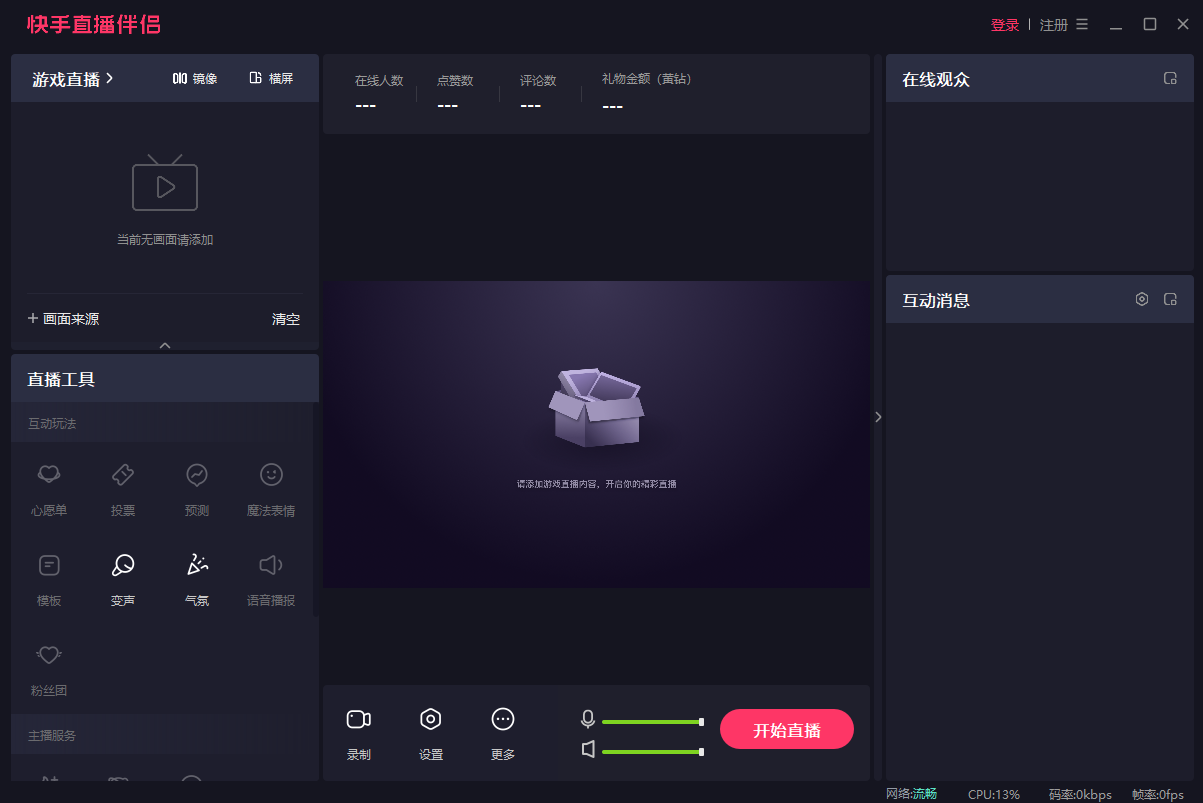The height and width of the screenshot is (803, 1203).
Task: Open the 气氛 atmosphere sound tool
Action: pyautogui.click(x=196, y=578)
